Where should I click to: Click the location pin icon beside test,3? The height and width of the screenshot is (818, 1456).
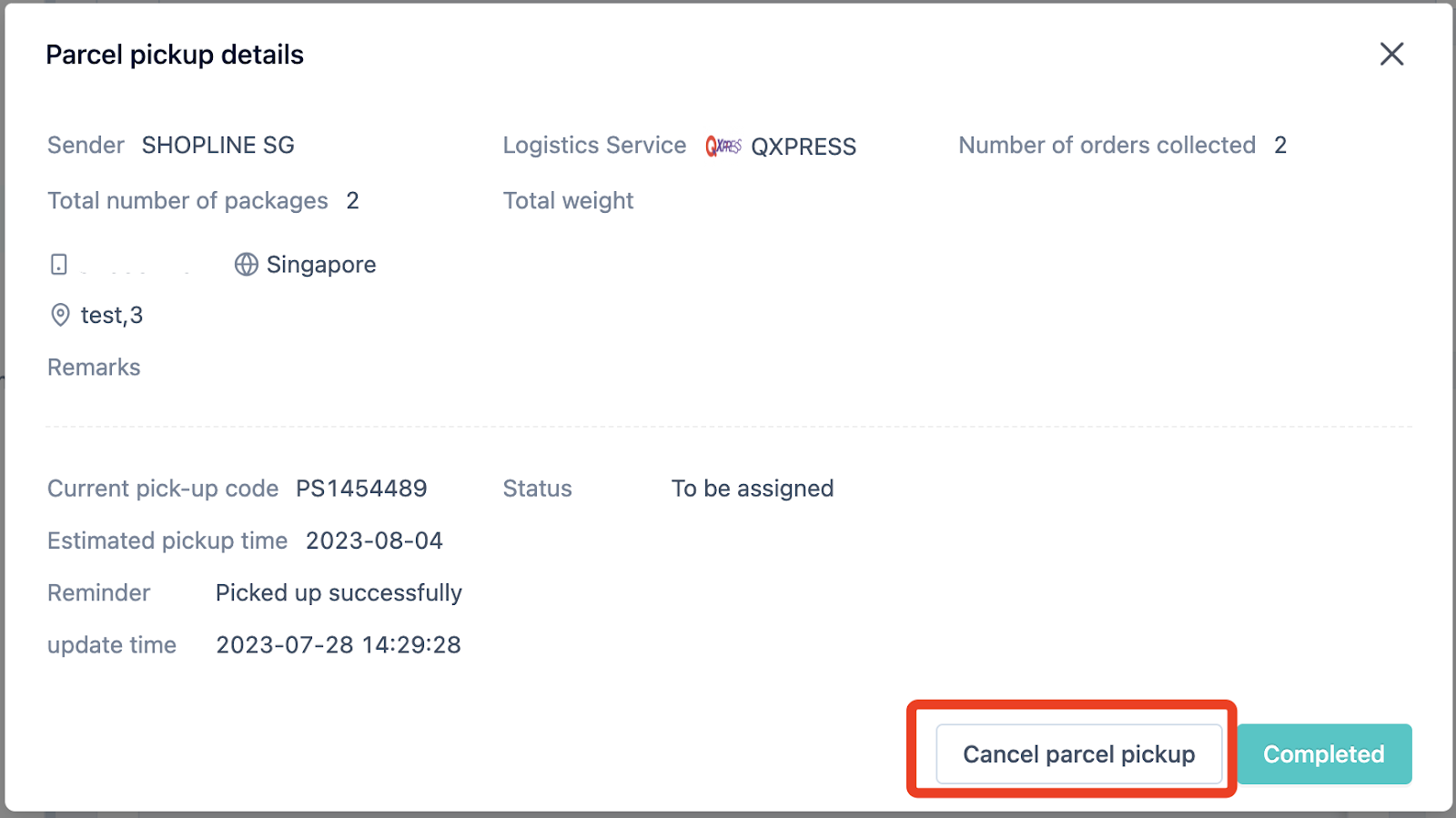tap(60, 316)
